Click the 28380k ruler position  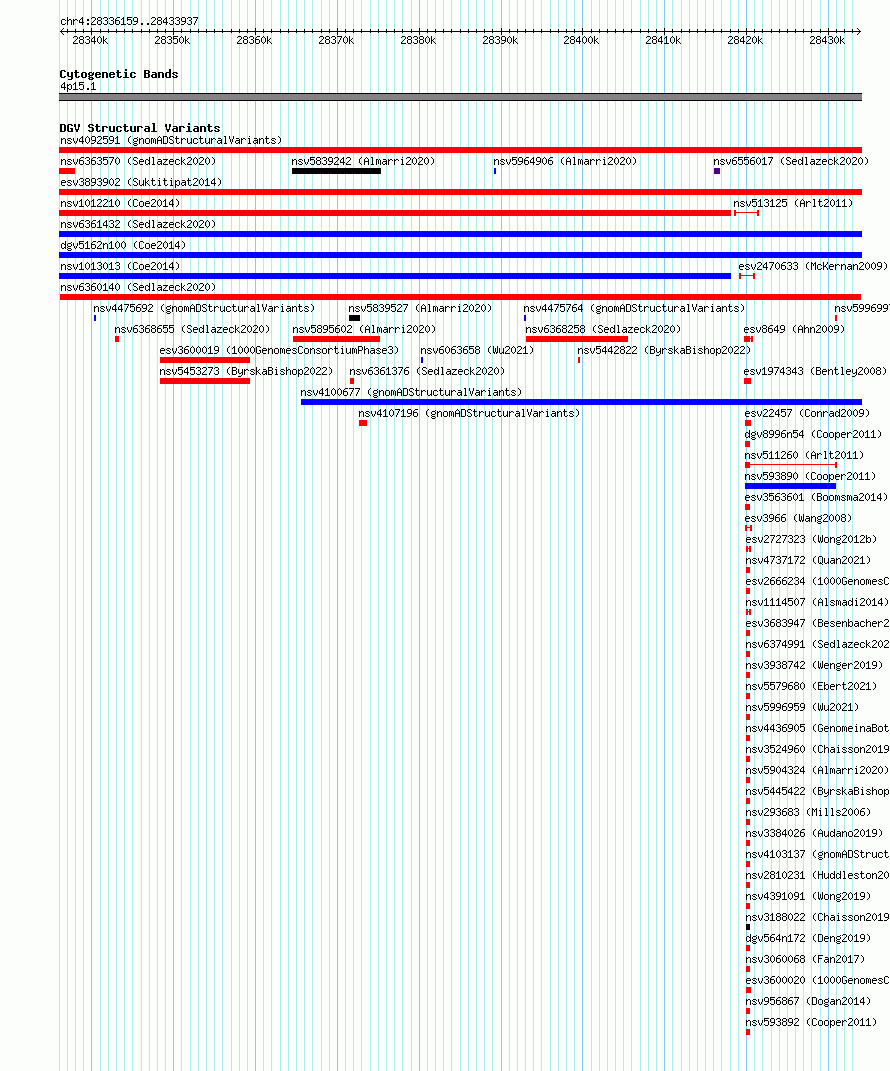click(418, 40)
